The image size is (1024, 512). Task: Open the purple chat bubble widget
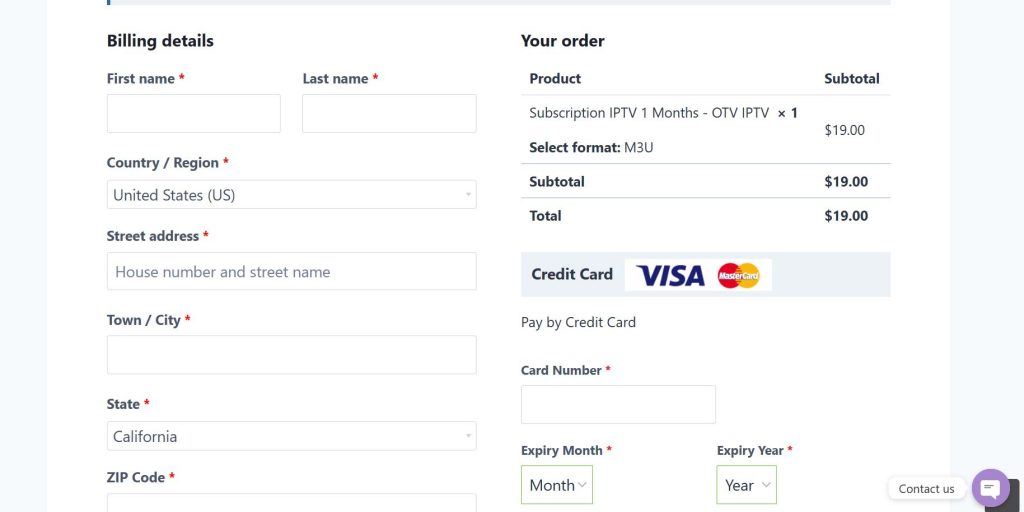tap(990, 488)
